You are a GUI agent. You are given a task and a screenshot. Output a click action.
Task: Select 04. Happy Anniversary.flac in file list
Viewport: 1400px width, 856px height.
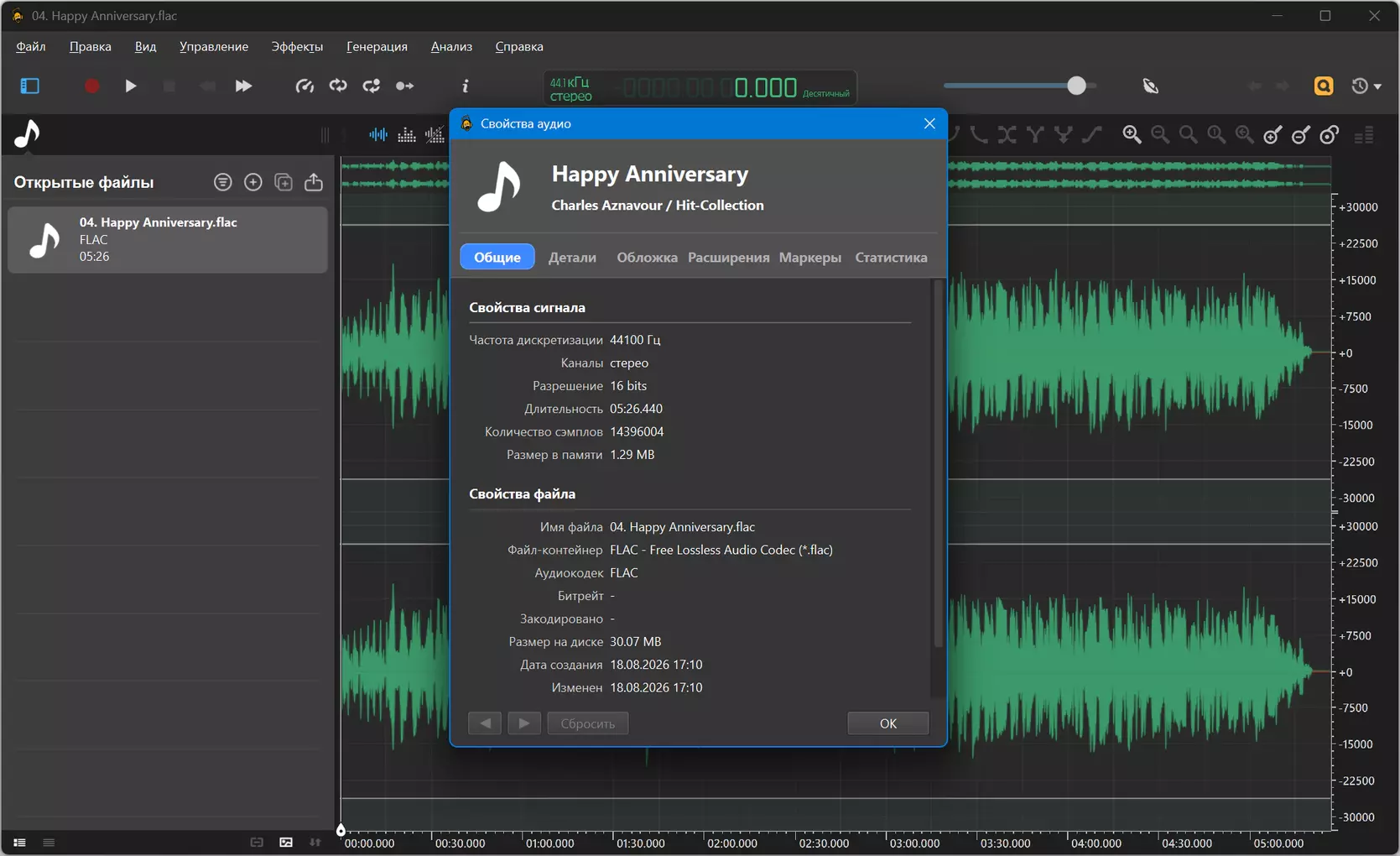coord(168,240)
